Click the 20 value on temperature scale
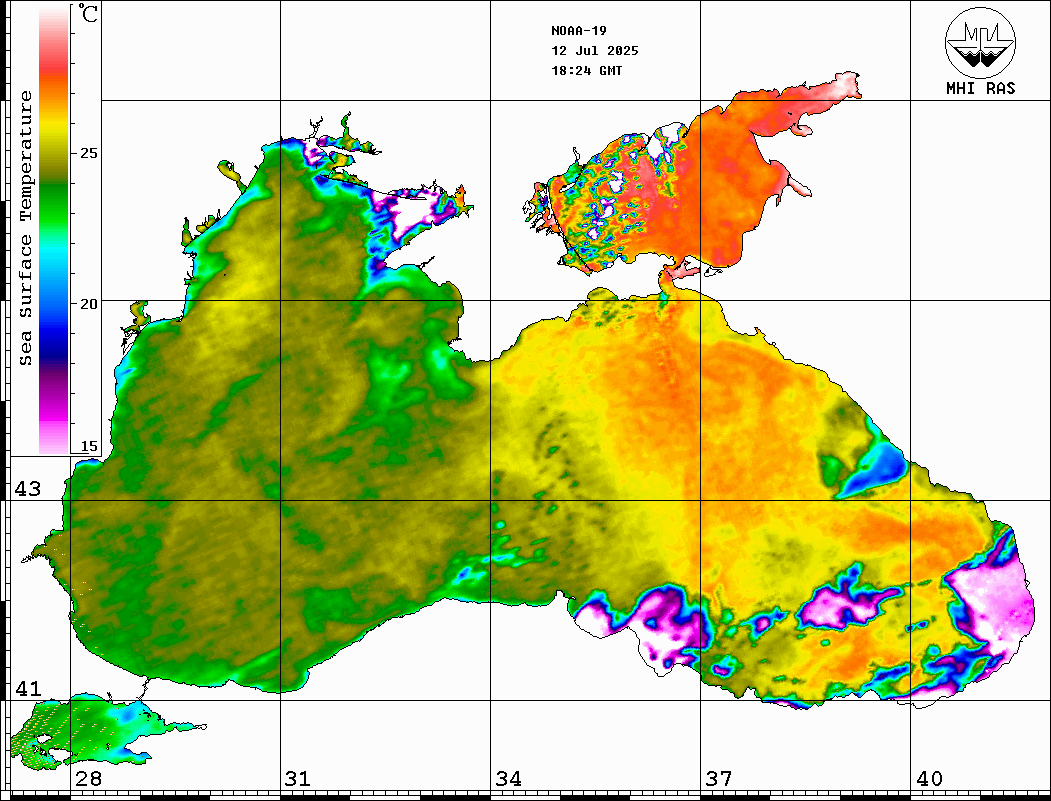1051x801 pixels. click(x=88, y=304)
